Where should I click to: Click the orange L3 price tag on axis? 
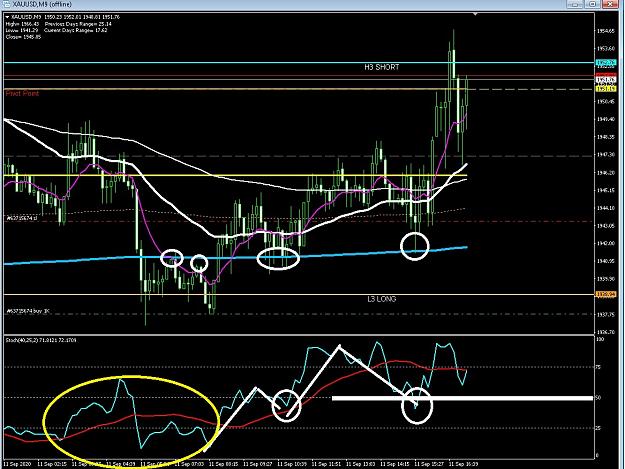click(x=606, y=294)
